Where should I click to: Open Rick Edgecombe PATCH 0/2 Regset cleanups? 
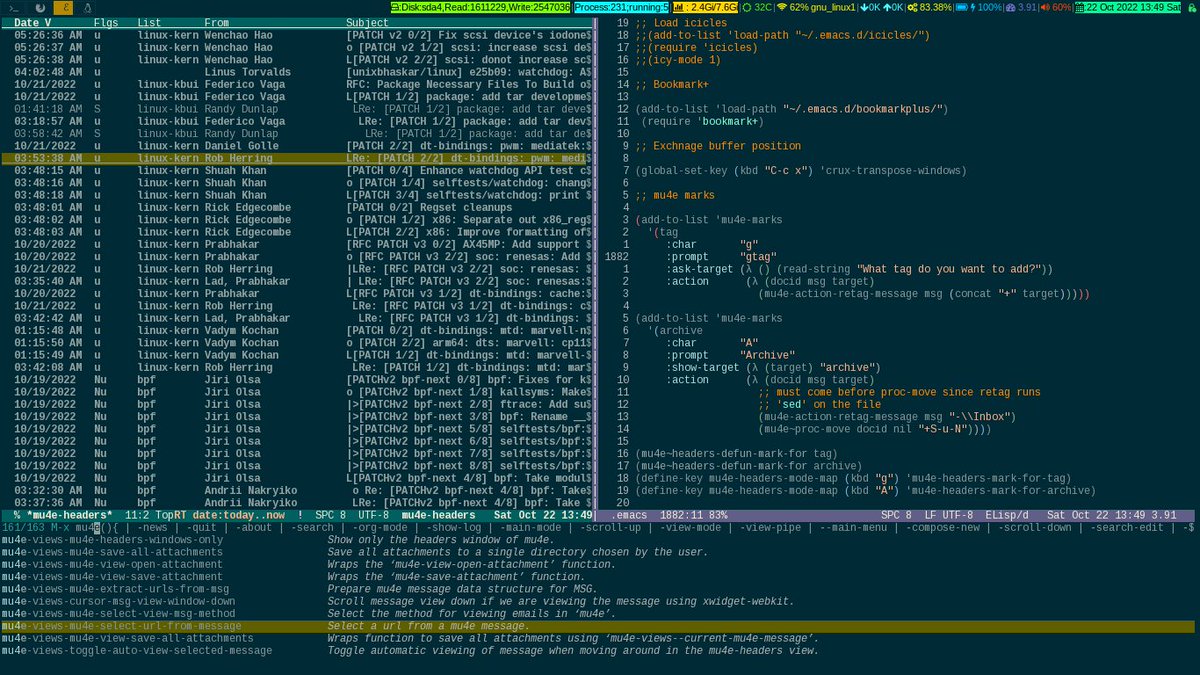[x=298, y=208]
